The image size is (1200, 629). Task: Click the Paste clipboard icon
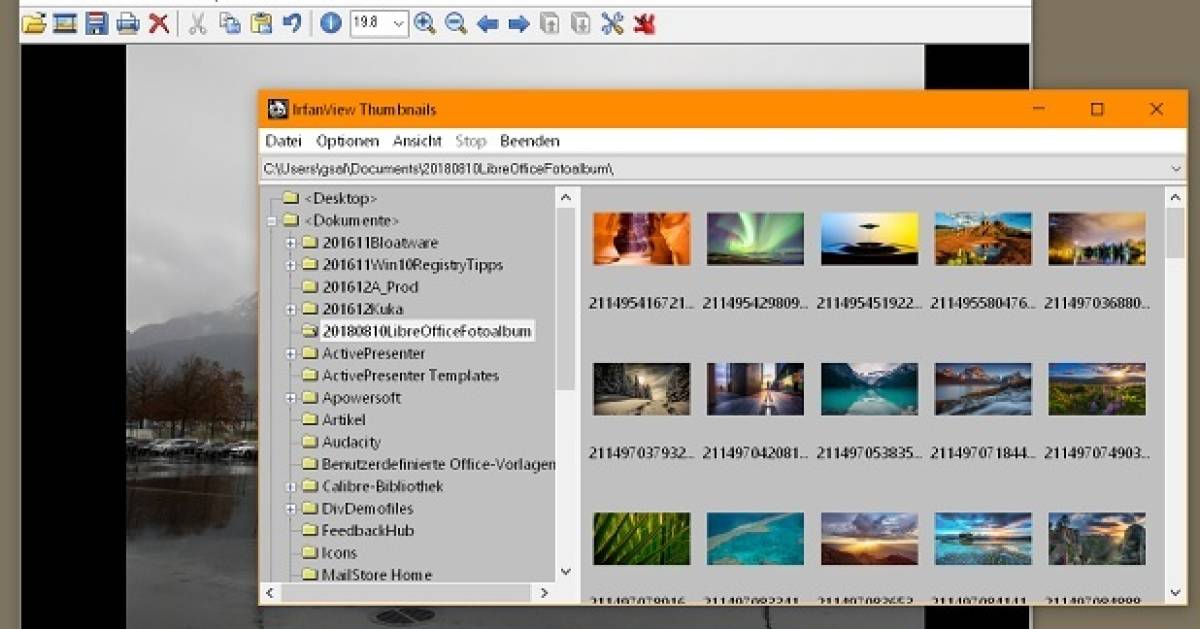coord(261,23)
